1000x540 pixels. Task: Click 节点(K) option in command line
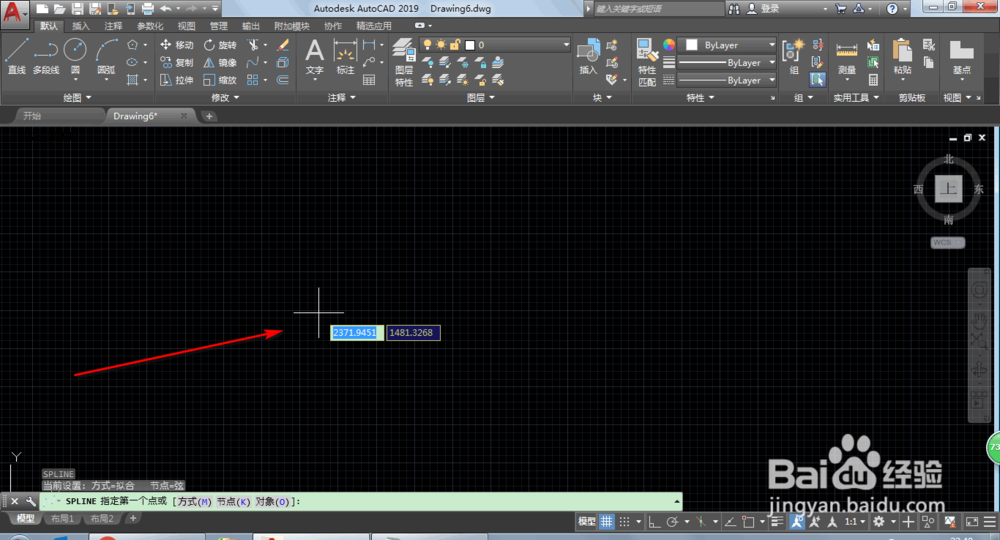tap(233, 502)
